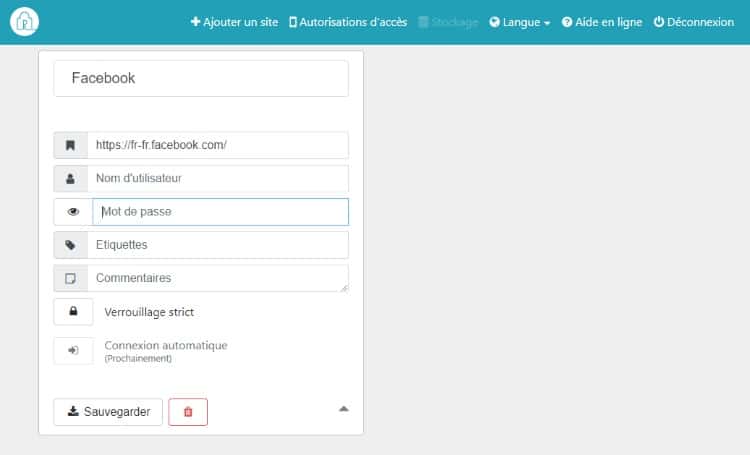Viewport: 750px width, 455px height.
Task: Toggle Verrouillage strict lock button
Action: pyautogui.click(x=73, y=311)
